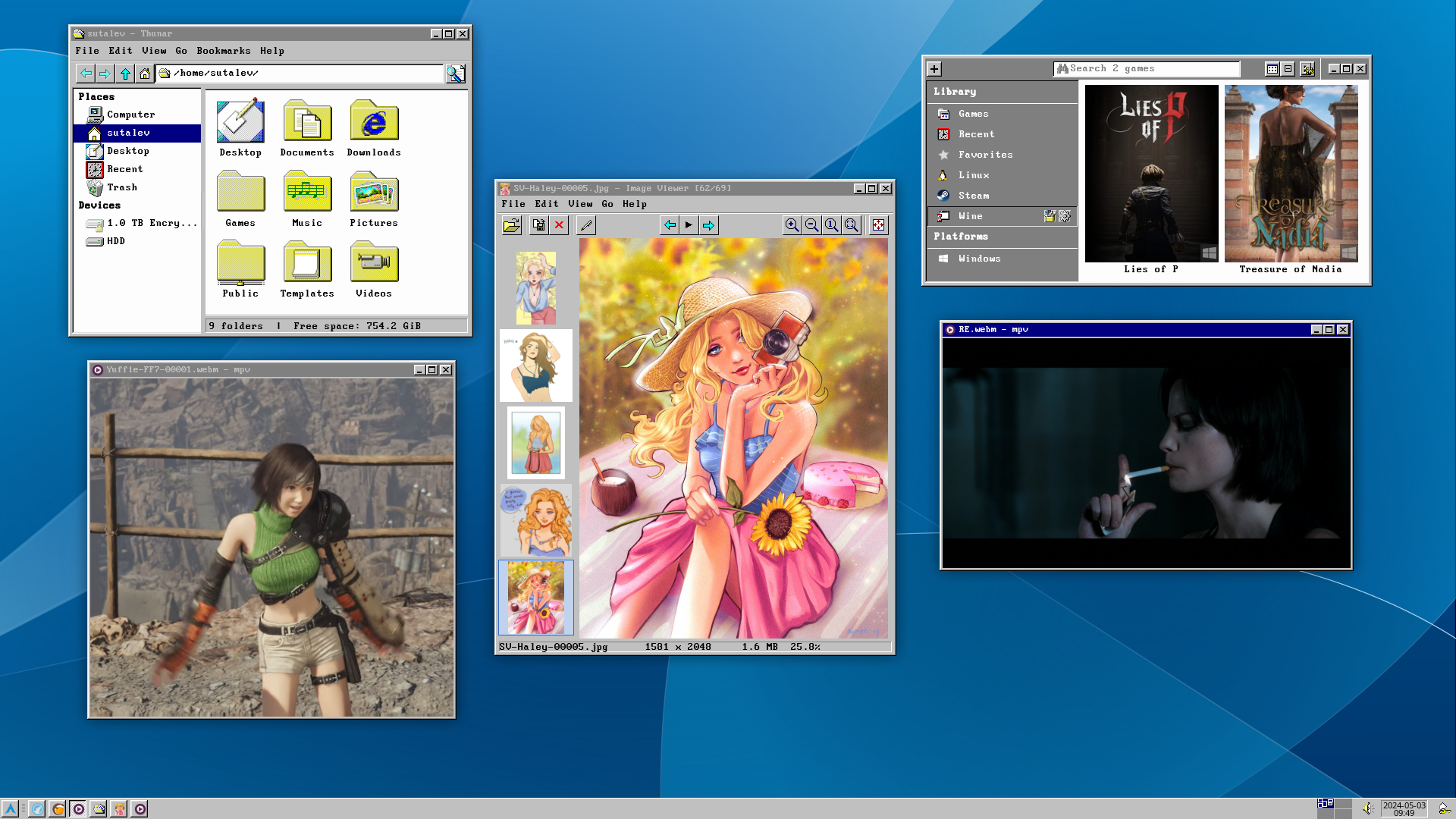This screenshot has width=1456, height=819.
Task: Select the Documents folder icon
Action: point(307,128)
